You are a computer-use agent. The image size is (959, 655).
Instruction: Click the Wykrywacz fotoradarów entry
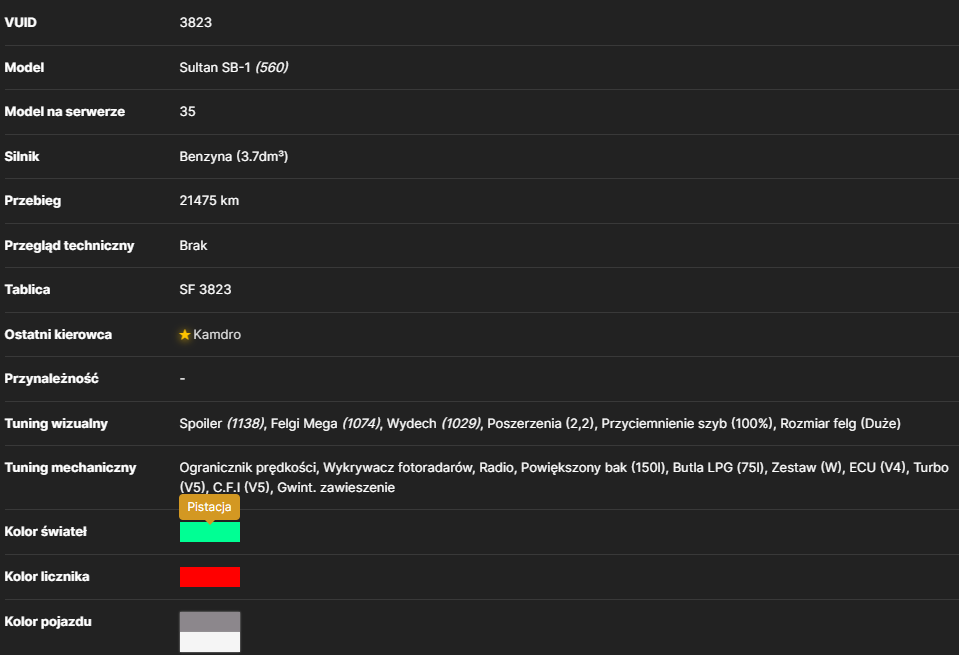398,468
